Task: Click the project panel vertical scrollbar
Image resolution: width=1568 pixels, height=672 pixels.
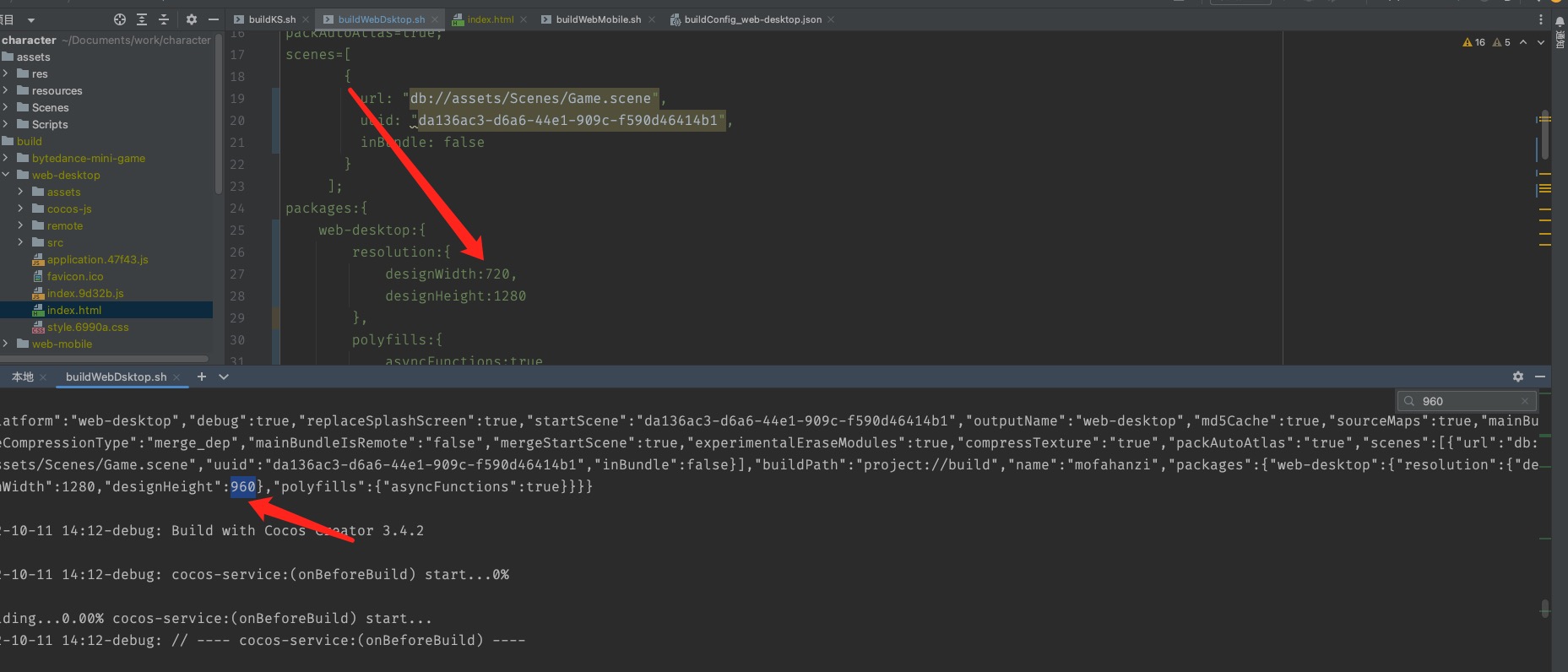Action: pyautogui.click(x=219, y=113)
